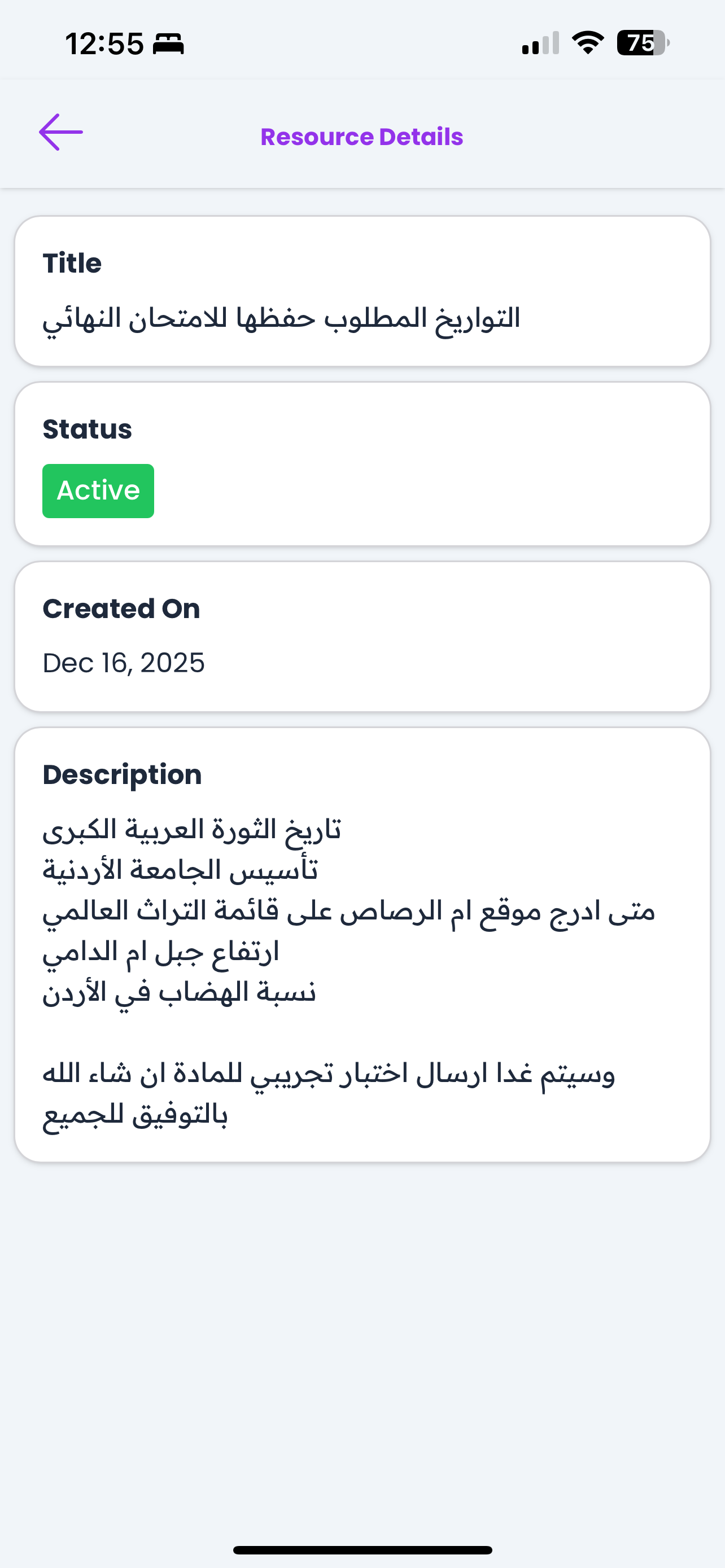Screen dimensions: 725x1568
Task: Tap the home indicator bar
Action: pyautogui.click(x=362, y=1550)
